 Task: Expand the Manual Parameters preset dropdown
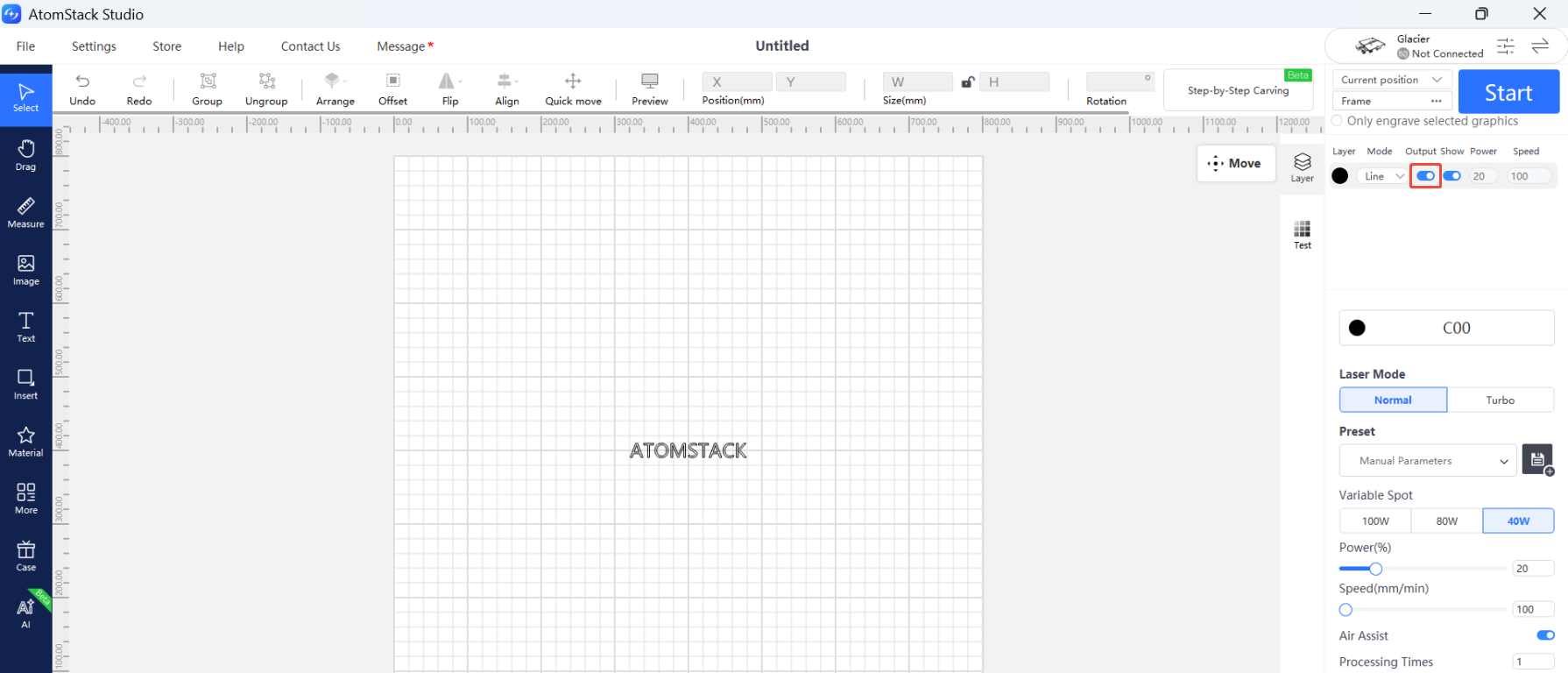(1428, 461)
